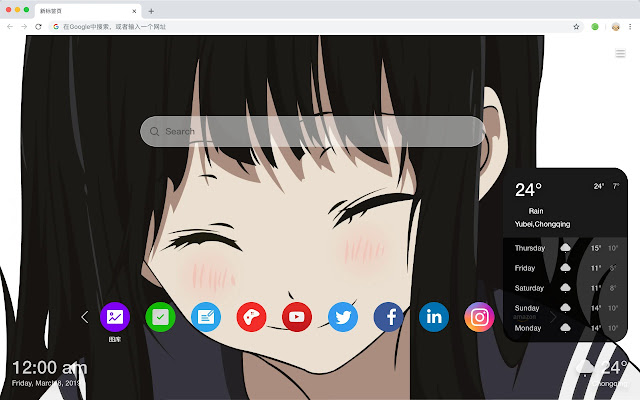Open the Facebook shortcut icon
This screenshot has height=400, width=640.
(x=388, y=317)
